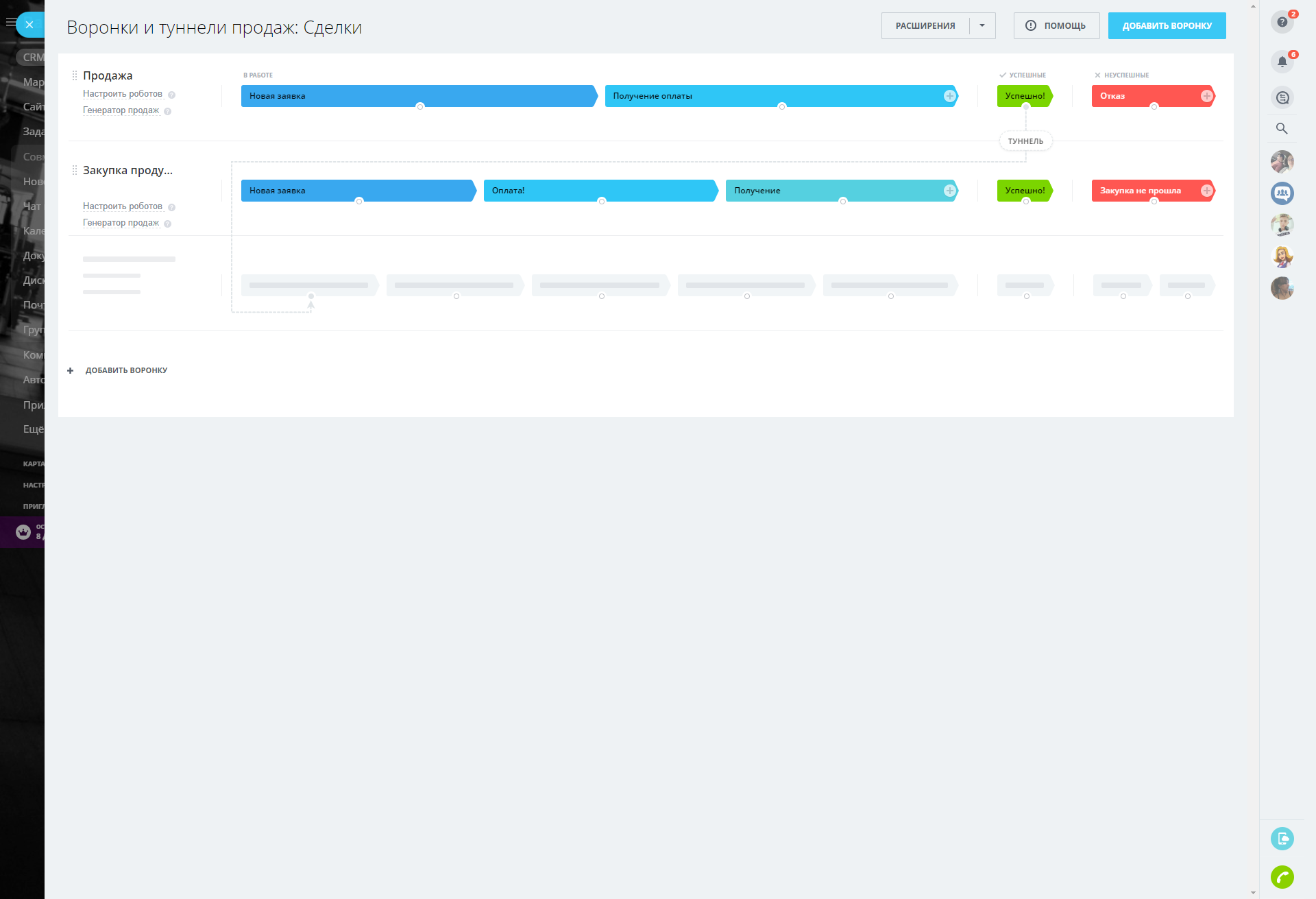This screenshot has width=1316, height=899.
Task: Click Добавить воронку link with plus at bottom
Action: tap(125, 370)
